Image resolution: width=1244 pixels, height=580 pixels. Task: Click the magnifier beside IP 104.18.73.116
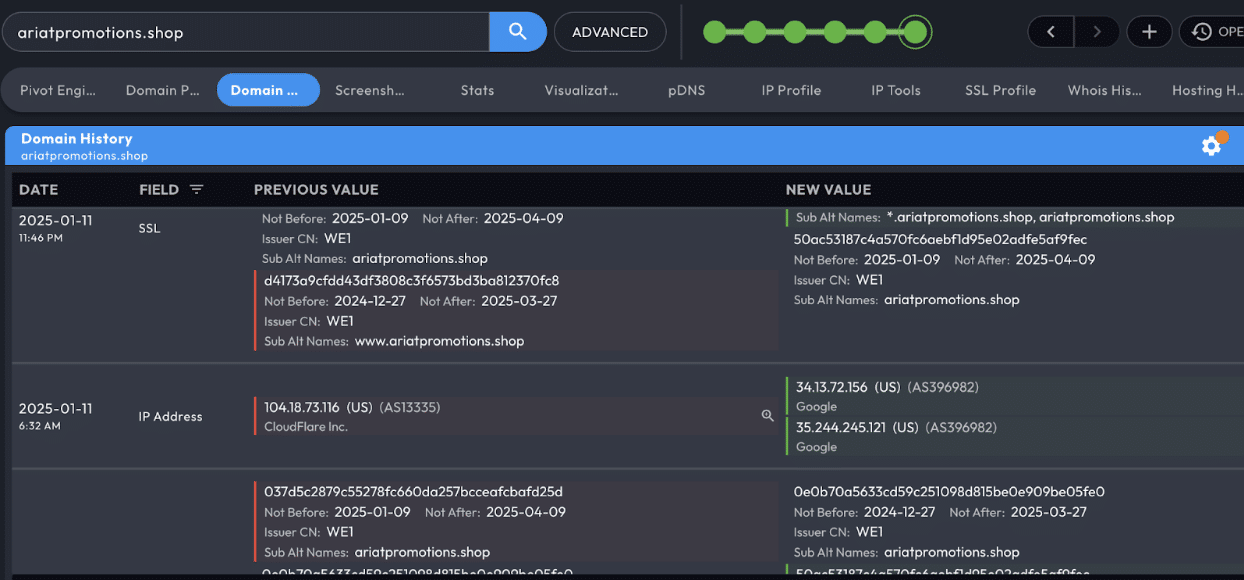tap(767, 416)
